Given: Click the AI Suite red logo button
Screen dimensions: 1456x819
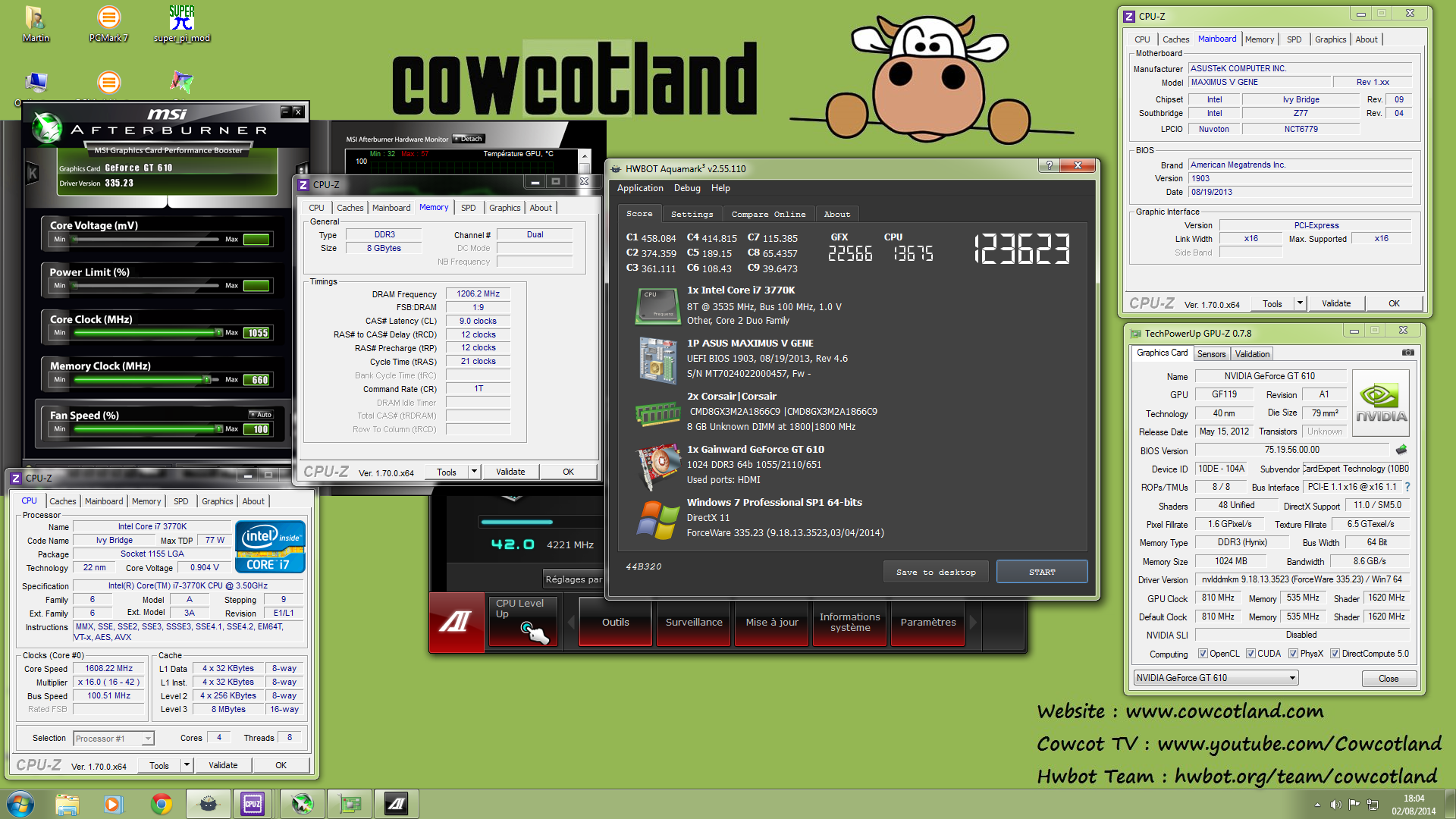Looking at the screenshot, I should tap(457, 622).
